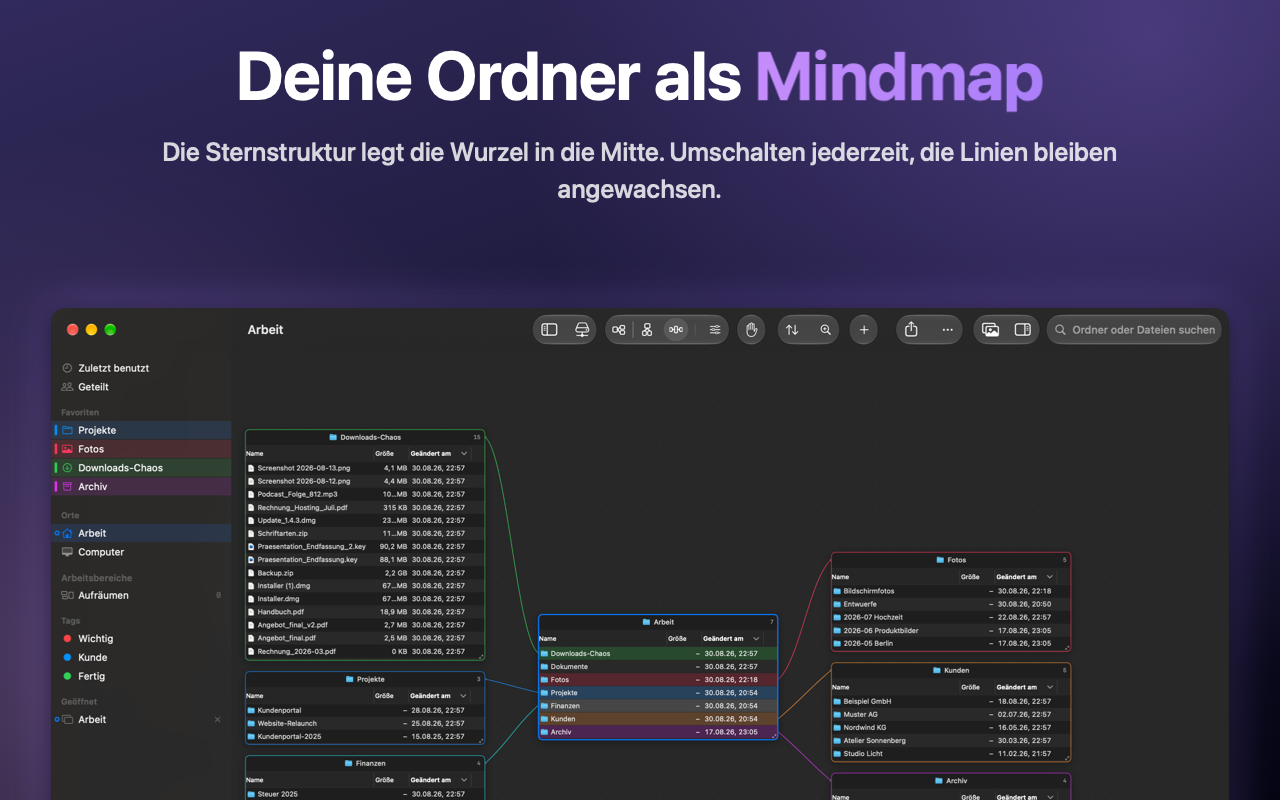Click the plus add button in toolbar

click(x=864, y=330)
